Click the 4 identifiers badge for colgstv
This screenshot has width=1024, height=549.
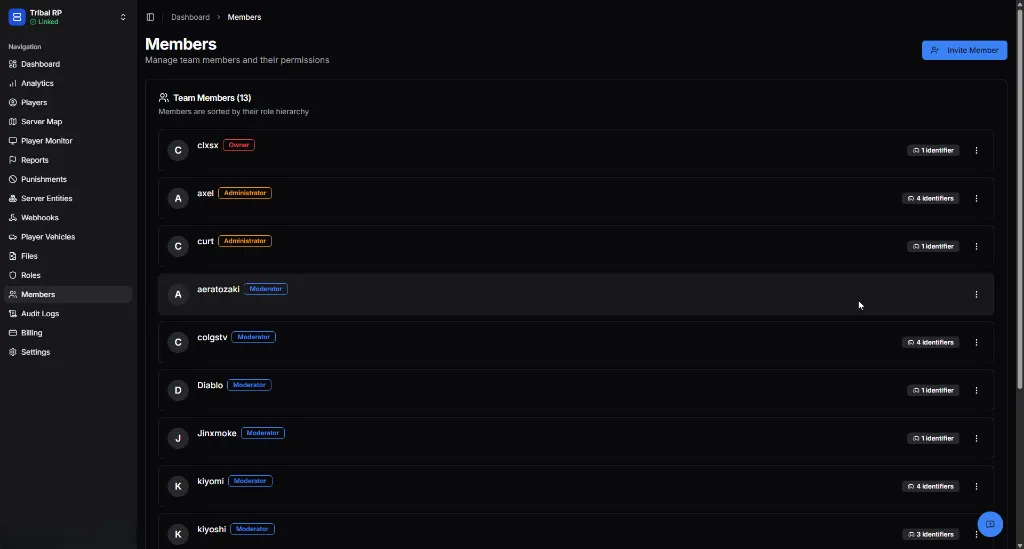[x=930, y=342]
